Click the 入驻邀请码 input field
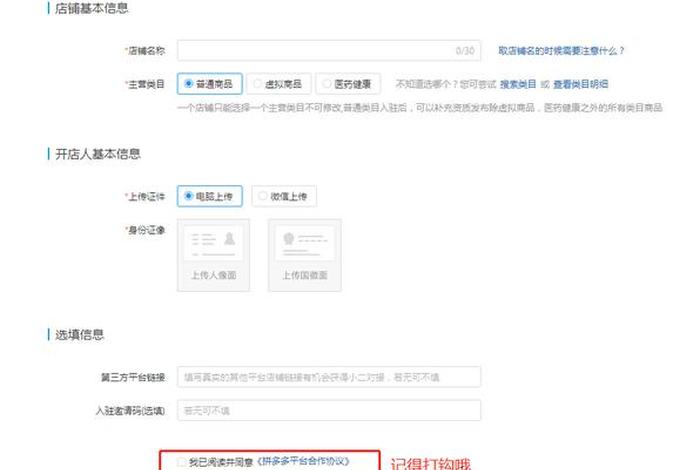The image size is (700, 470). tap(329, 410)
